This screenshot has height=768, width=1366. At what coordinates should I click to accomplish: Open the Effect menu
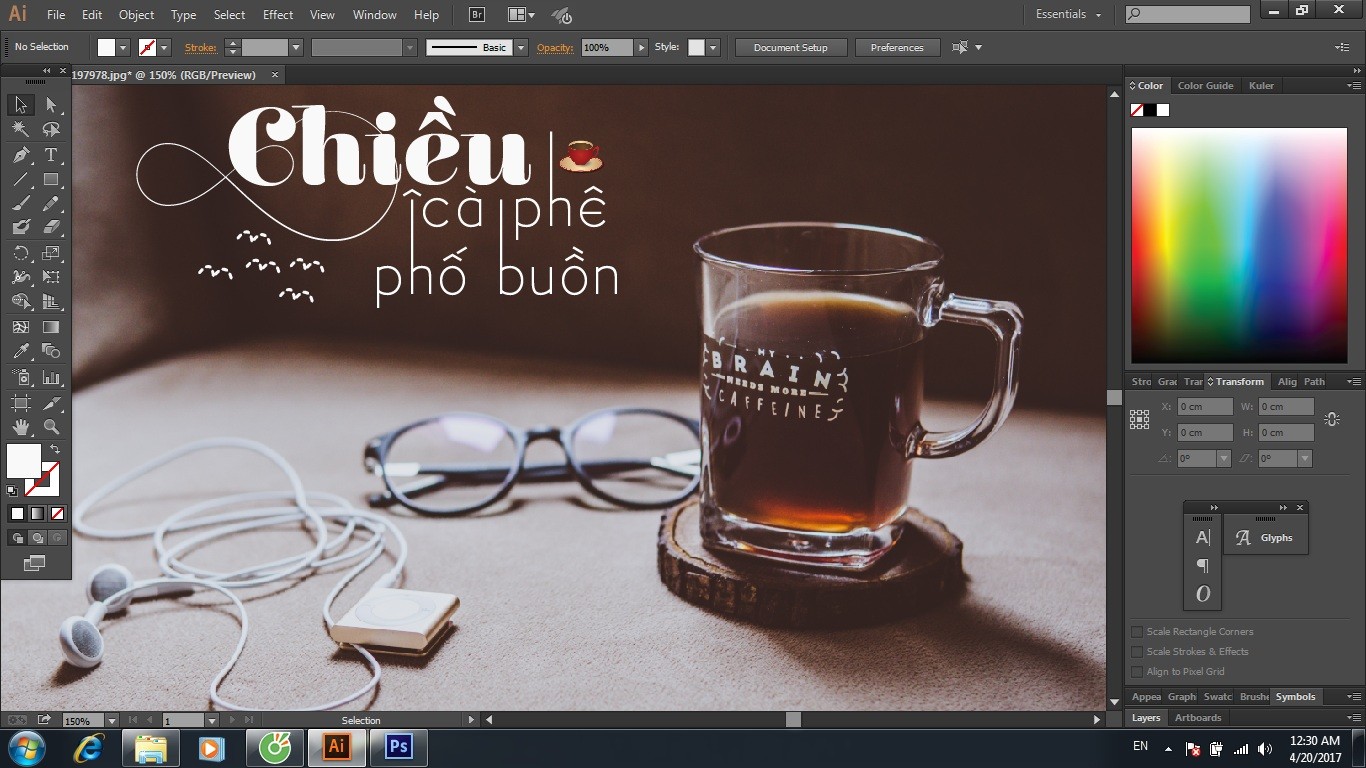[x=278, y=15]
